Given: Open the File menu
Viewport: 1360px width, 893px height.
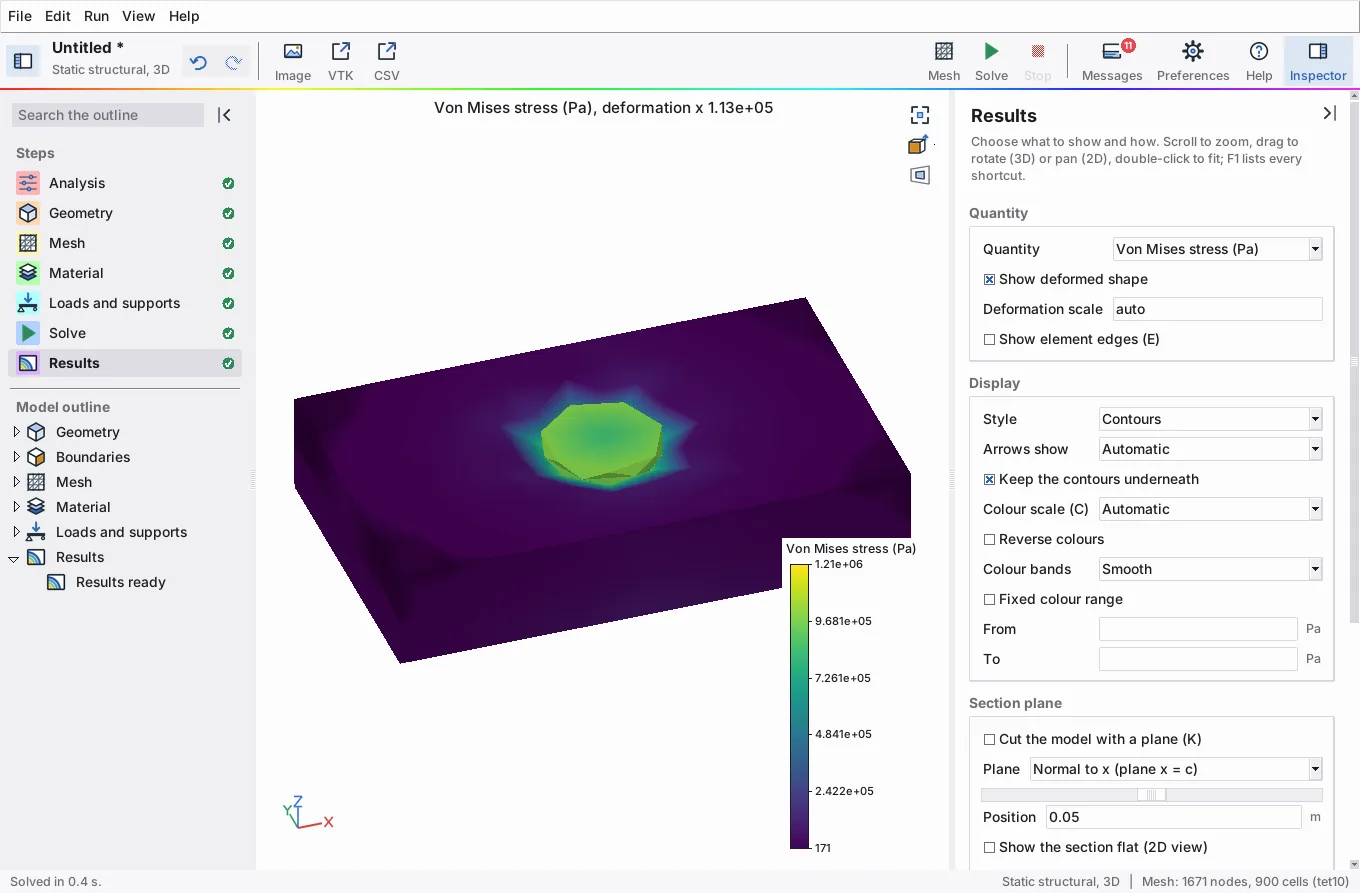Looking at the screenshot, I should 20,16.
